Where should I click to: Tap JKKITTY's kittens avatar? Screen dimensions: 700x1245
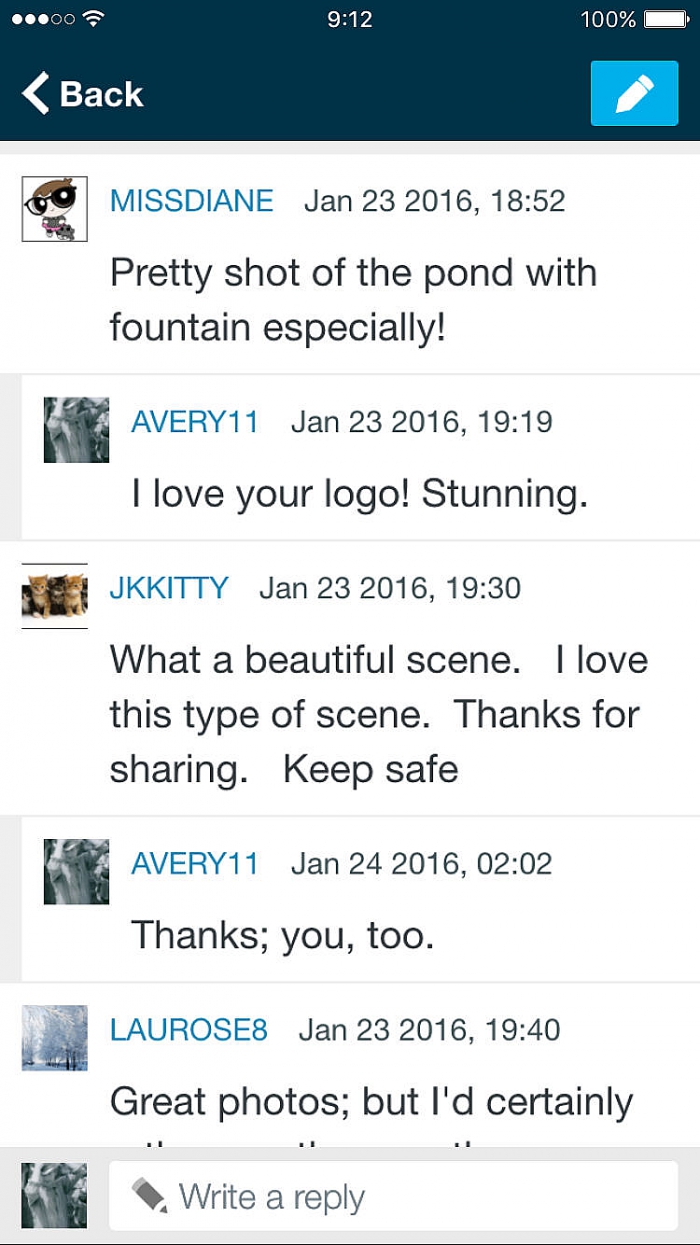point(55,596)
